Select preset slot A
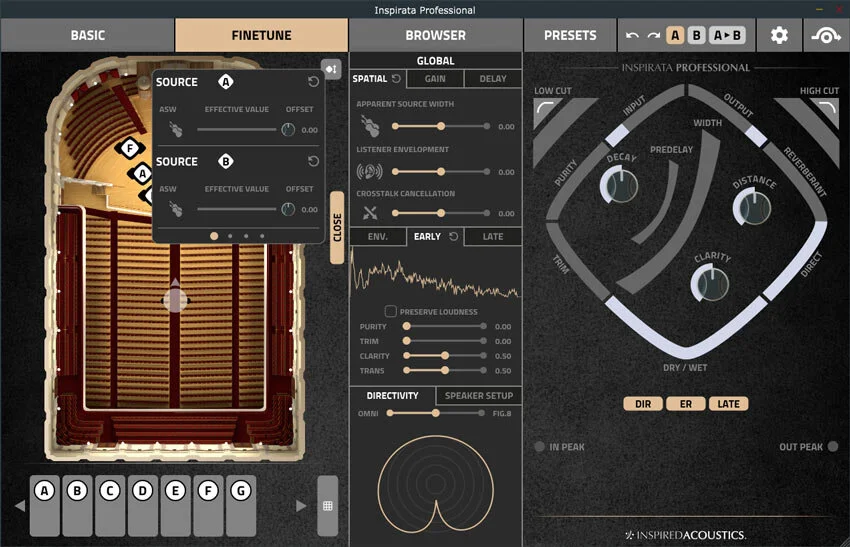The width and height of the screenshot is (850, 547). point(675,35)
